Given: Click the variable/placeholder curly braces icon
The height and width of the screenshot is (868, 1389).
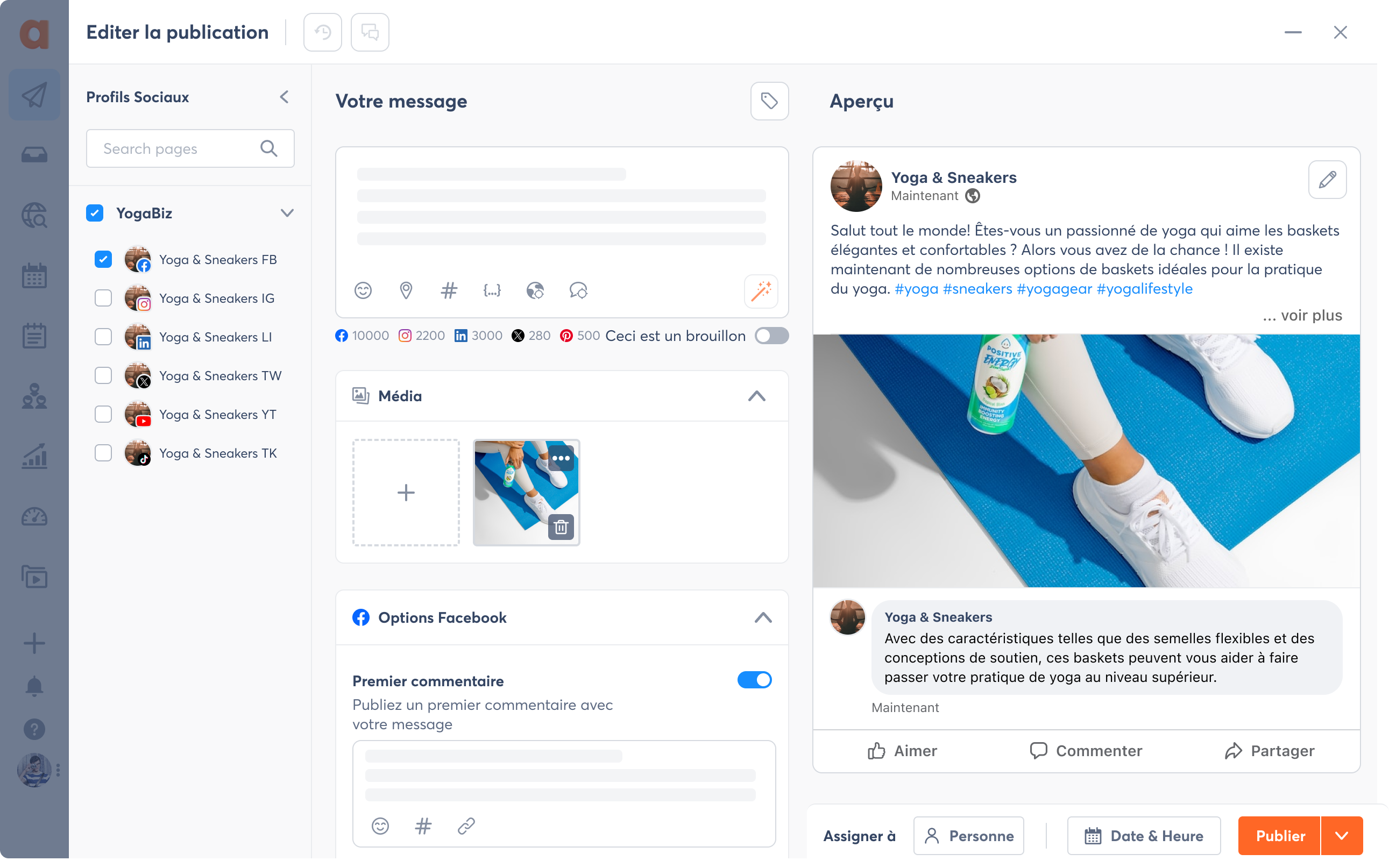Looking at the screenshot, I should click(x=492, y=291).
